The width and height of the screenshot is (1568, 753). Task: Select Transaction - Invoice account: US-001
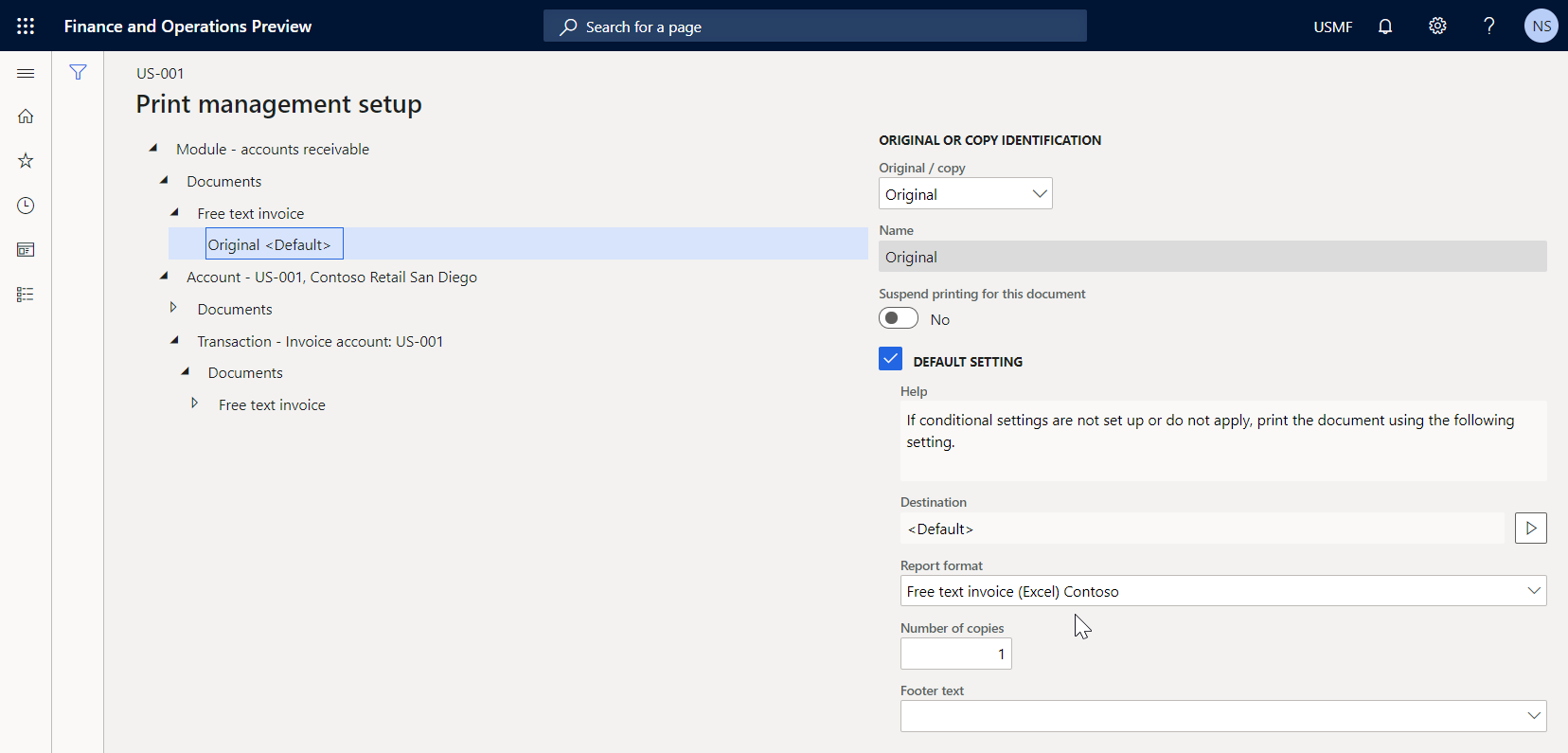point(320,341)
